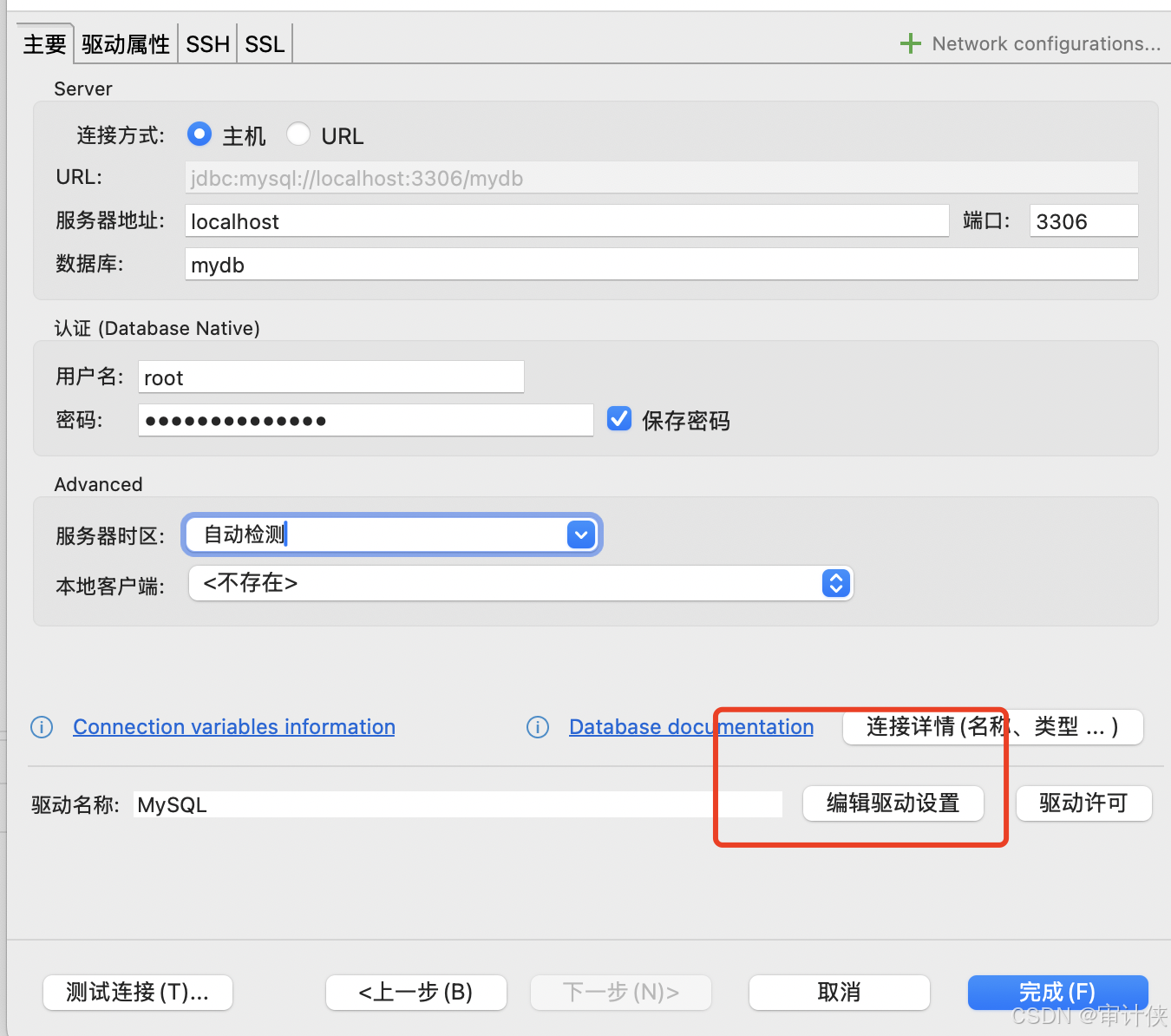Switch to the 驱动属性 tab
Image resolution: width=1171 pixels, height=1036 pixels.
126,44
